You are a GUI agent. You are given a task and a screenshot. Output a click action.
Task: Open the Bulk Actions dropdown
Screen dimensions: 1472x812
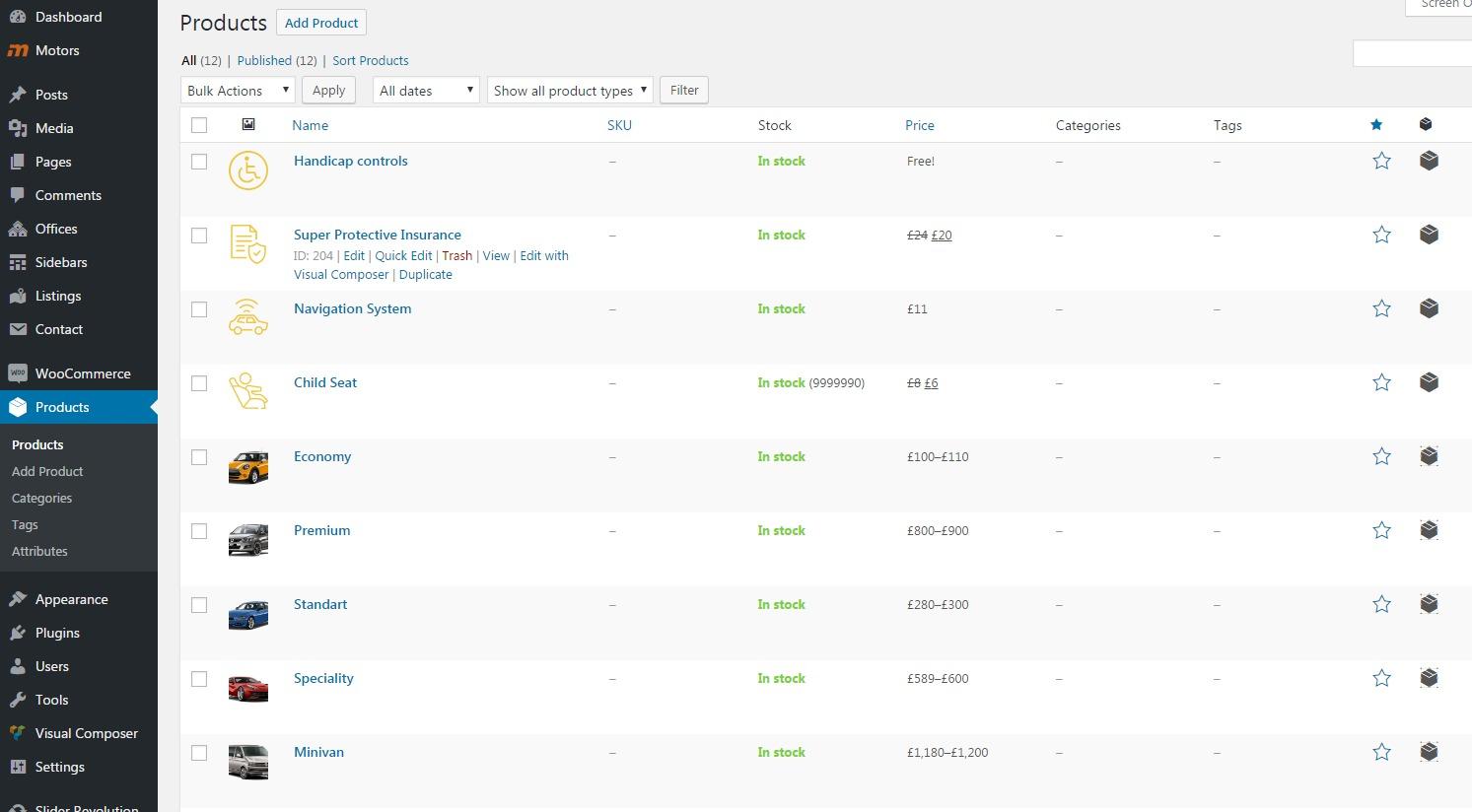coord(239,91)
